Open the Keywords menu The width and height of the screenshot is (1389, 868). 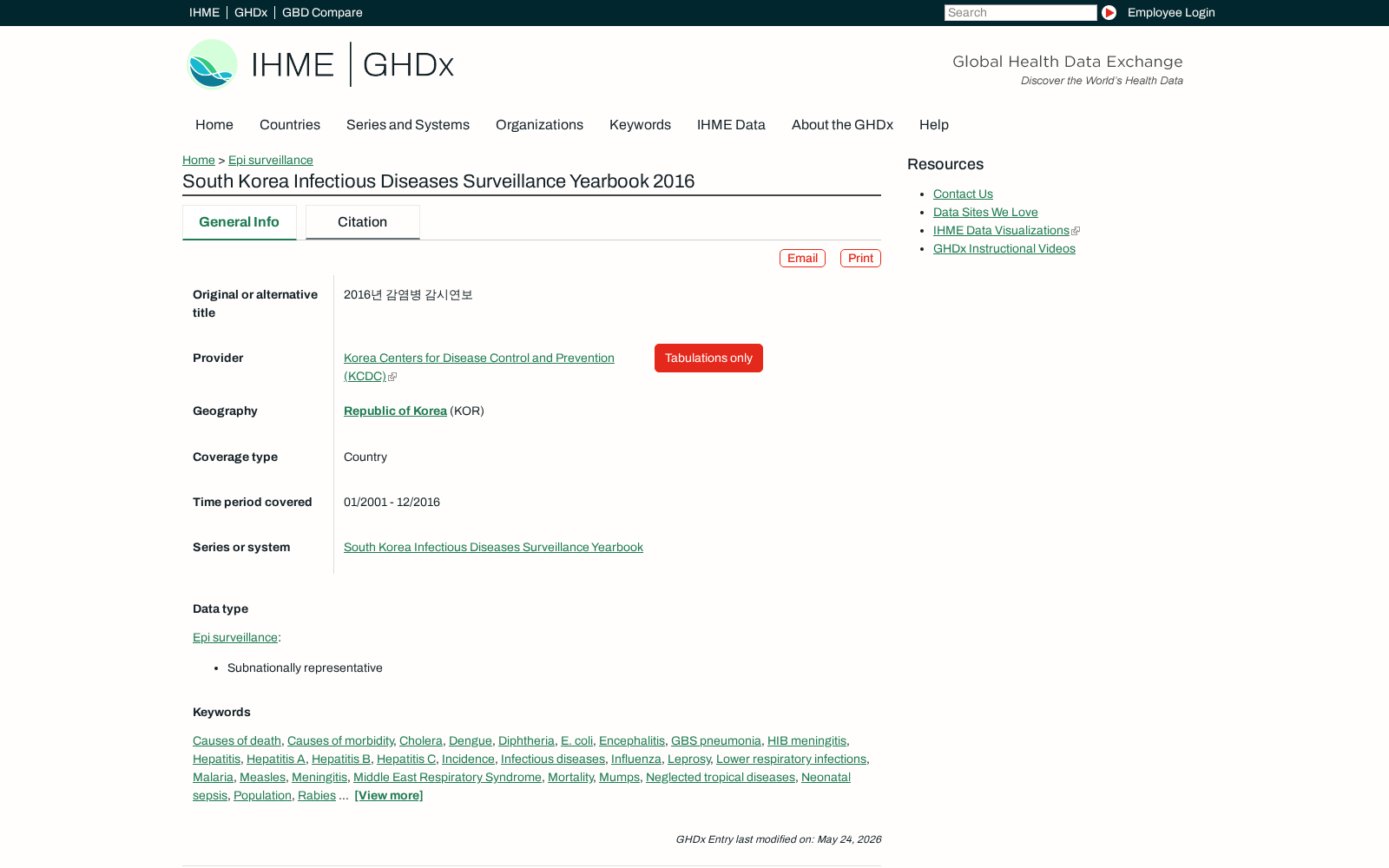640,125
